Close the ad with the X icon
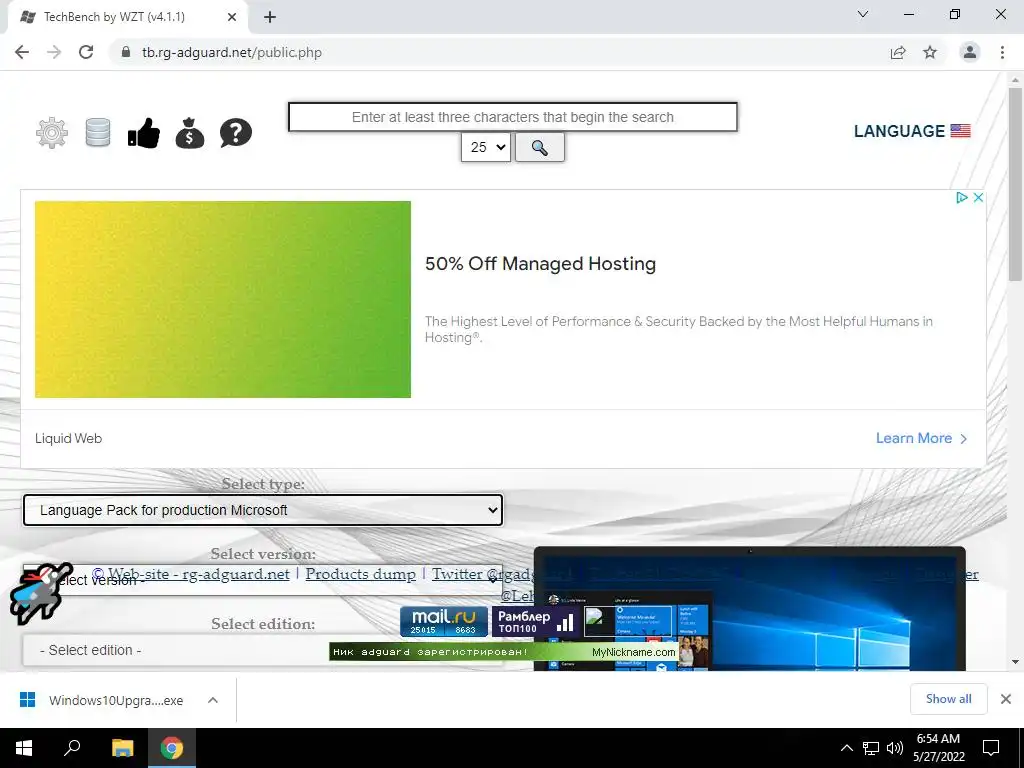This screenshot has height=768, width=1024. pos(978,197)
